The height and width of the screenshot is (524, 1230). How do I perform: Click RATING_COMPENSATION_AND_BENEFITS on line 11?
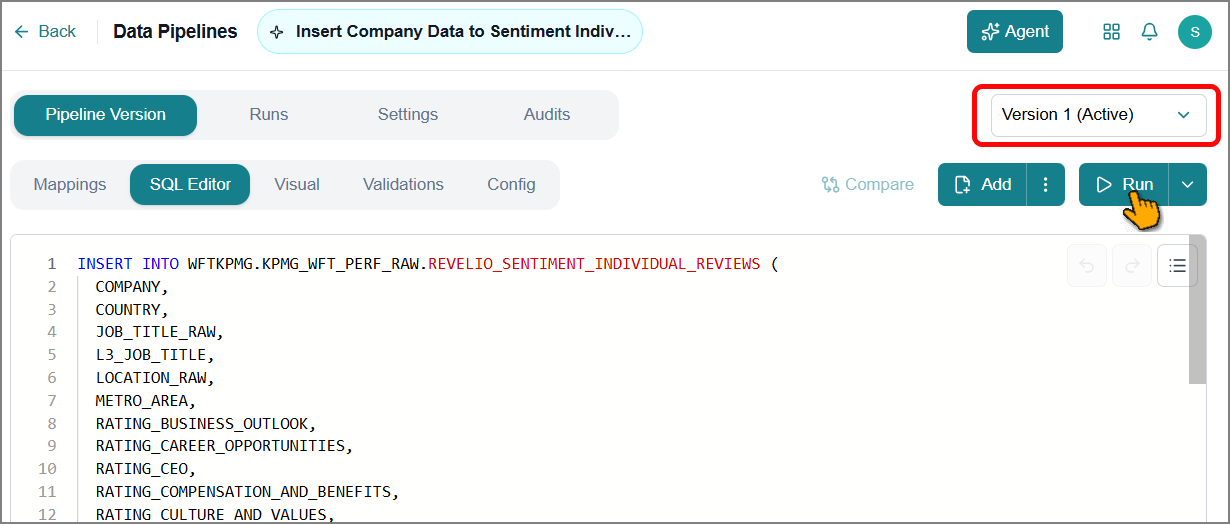click(x=244, y=492)
